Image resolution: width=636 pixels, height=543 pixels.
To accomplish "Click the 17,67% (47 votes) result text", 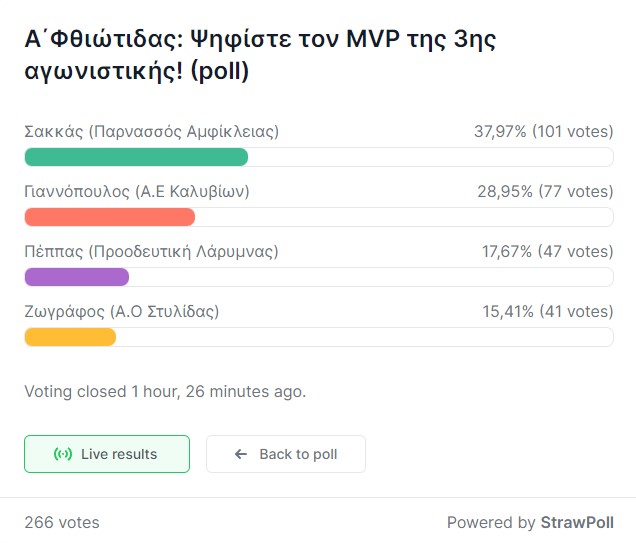I will pos(548,251).
